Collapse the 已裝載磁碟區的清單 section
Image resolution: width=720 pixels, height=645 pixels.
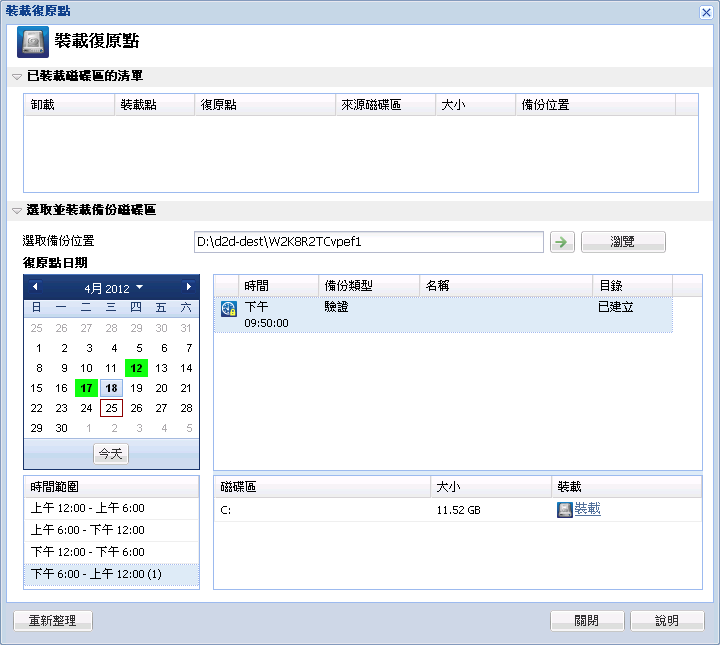point(17,77)
